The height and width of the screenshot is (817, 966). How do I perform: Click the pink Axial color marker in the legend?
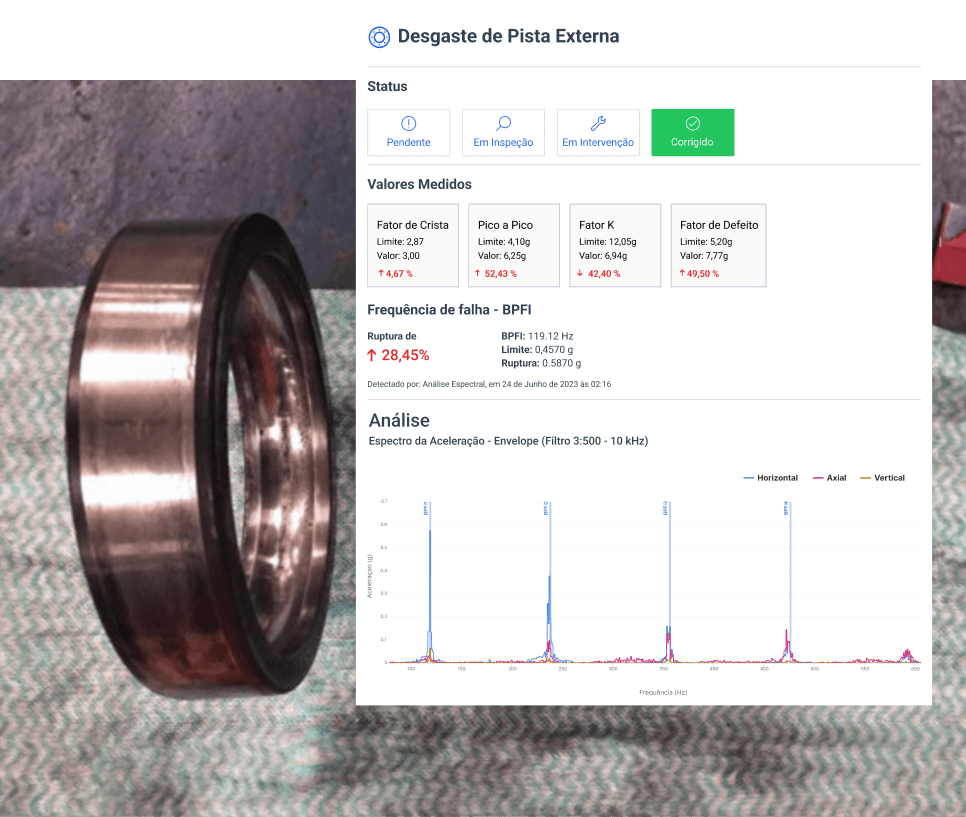(x=818, y=477)
